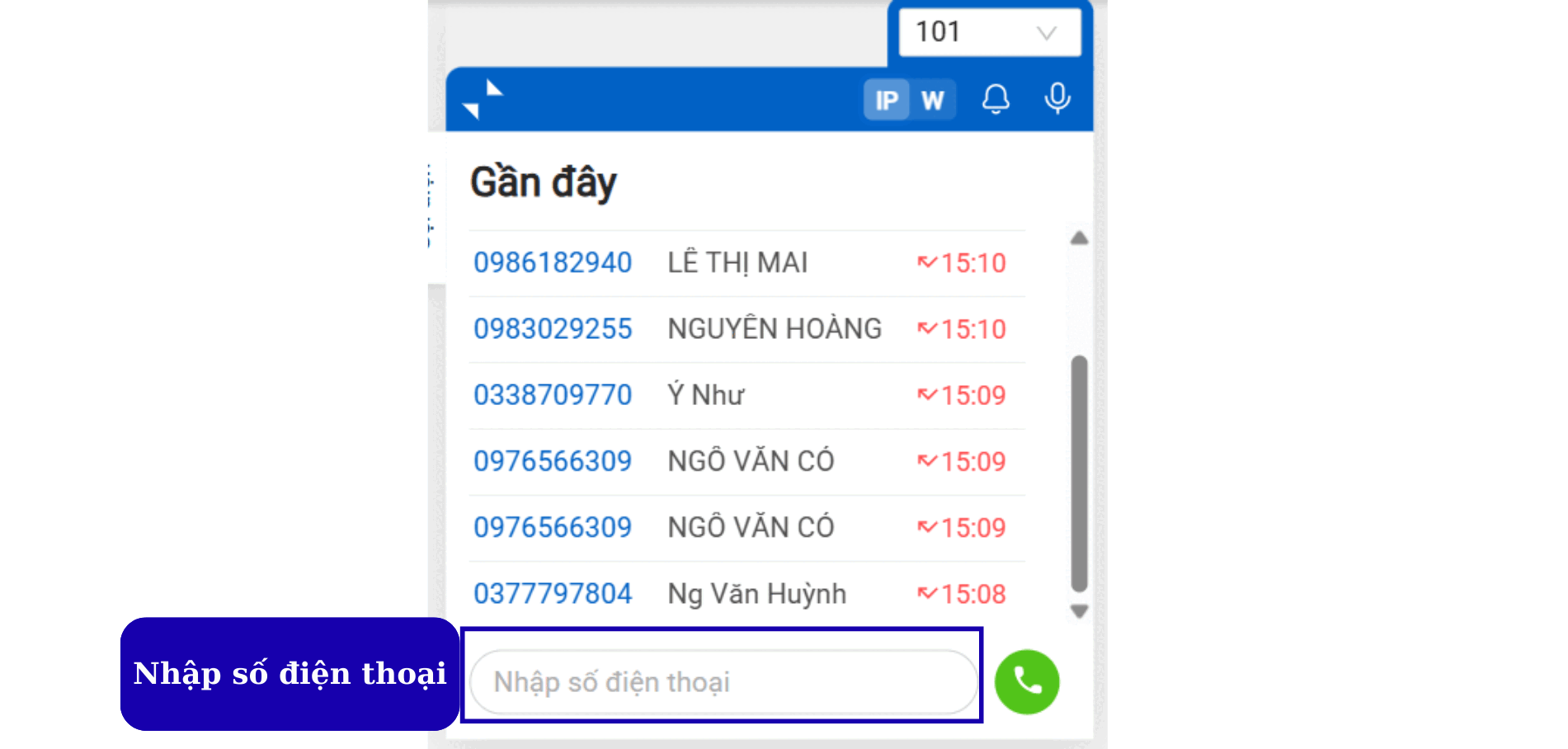The image size is (1568, 749).
Task: Call back number 0338709770
Action: (552, 395)
